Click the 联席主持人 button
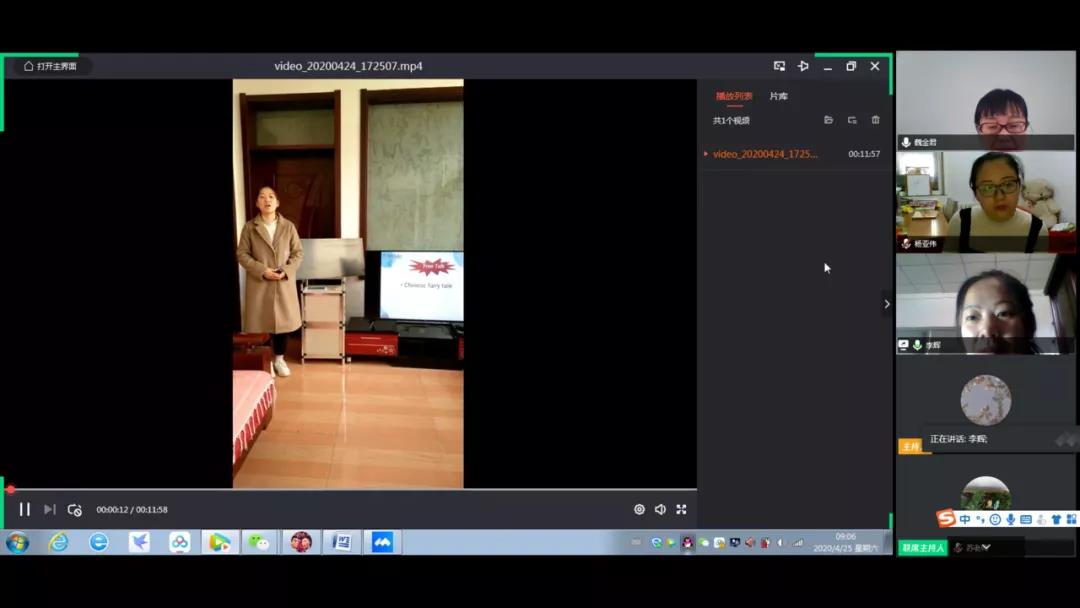1080x608 pixels. (922, 548)
